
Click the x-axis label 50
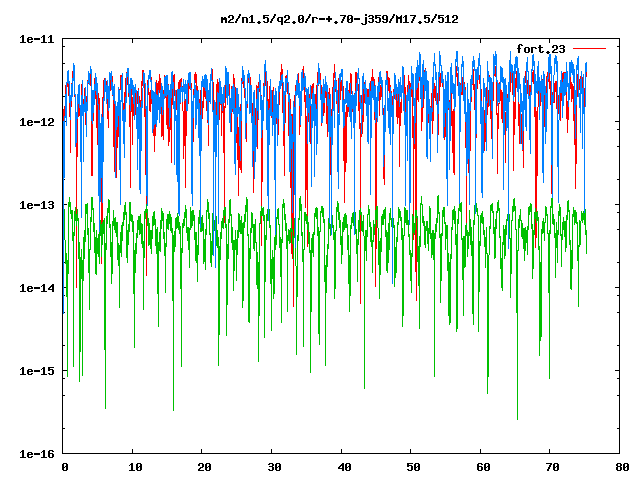tap(413, 467)
